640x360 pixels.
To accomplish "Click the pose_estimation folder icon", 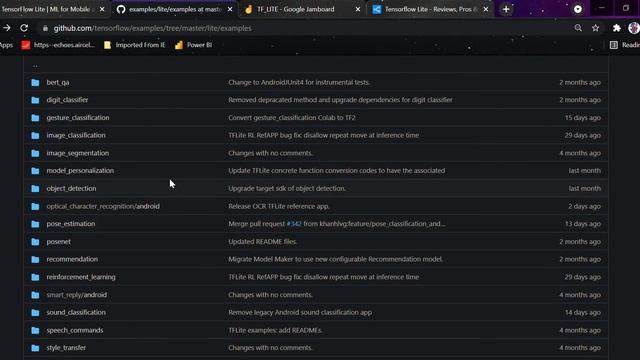I will 36,224.
